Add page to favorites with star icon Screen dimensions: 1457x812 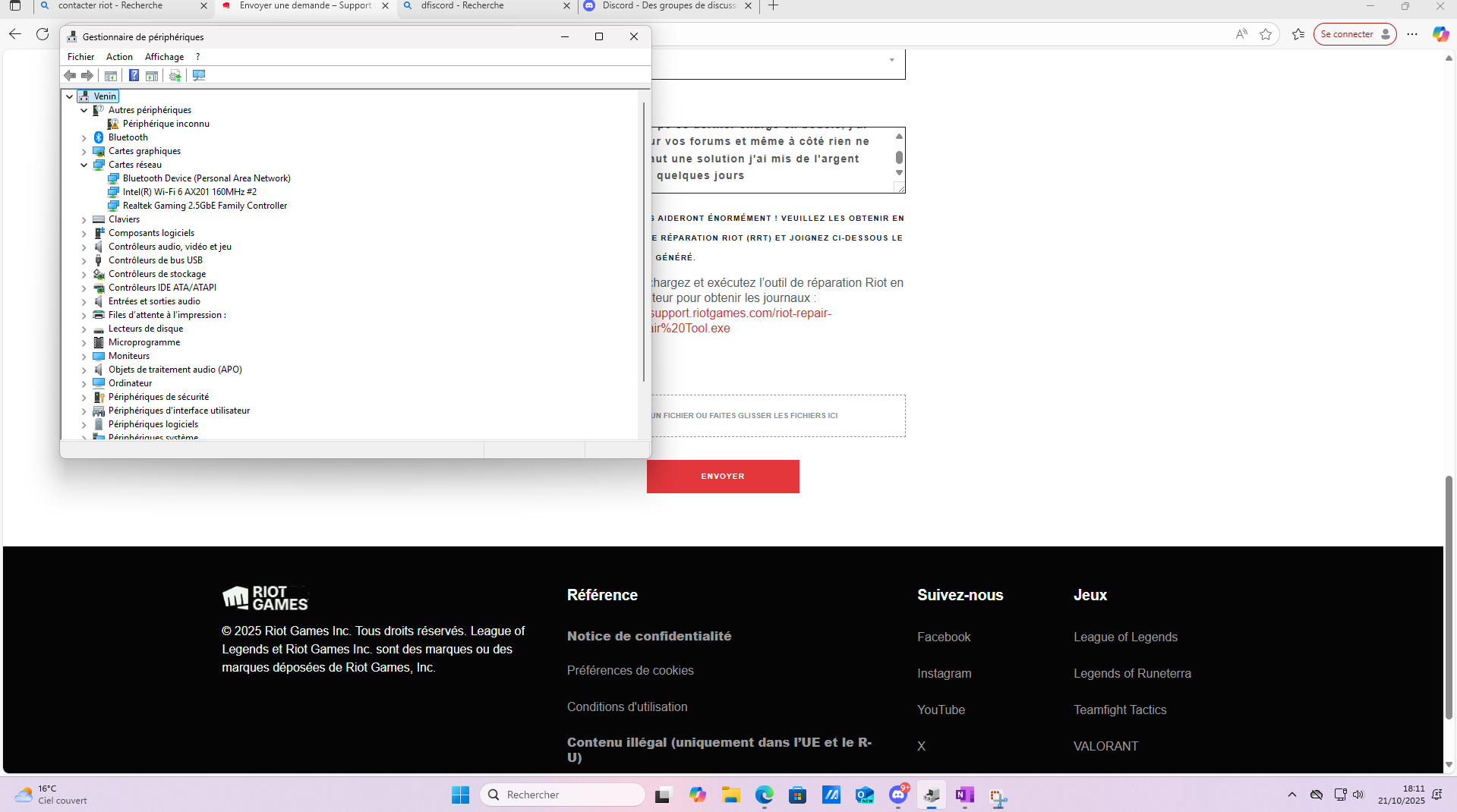[1266, 34]
